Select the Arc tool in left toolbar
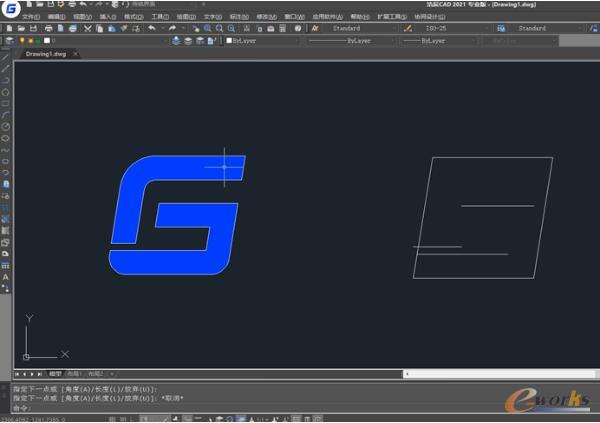 point(5,115)
